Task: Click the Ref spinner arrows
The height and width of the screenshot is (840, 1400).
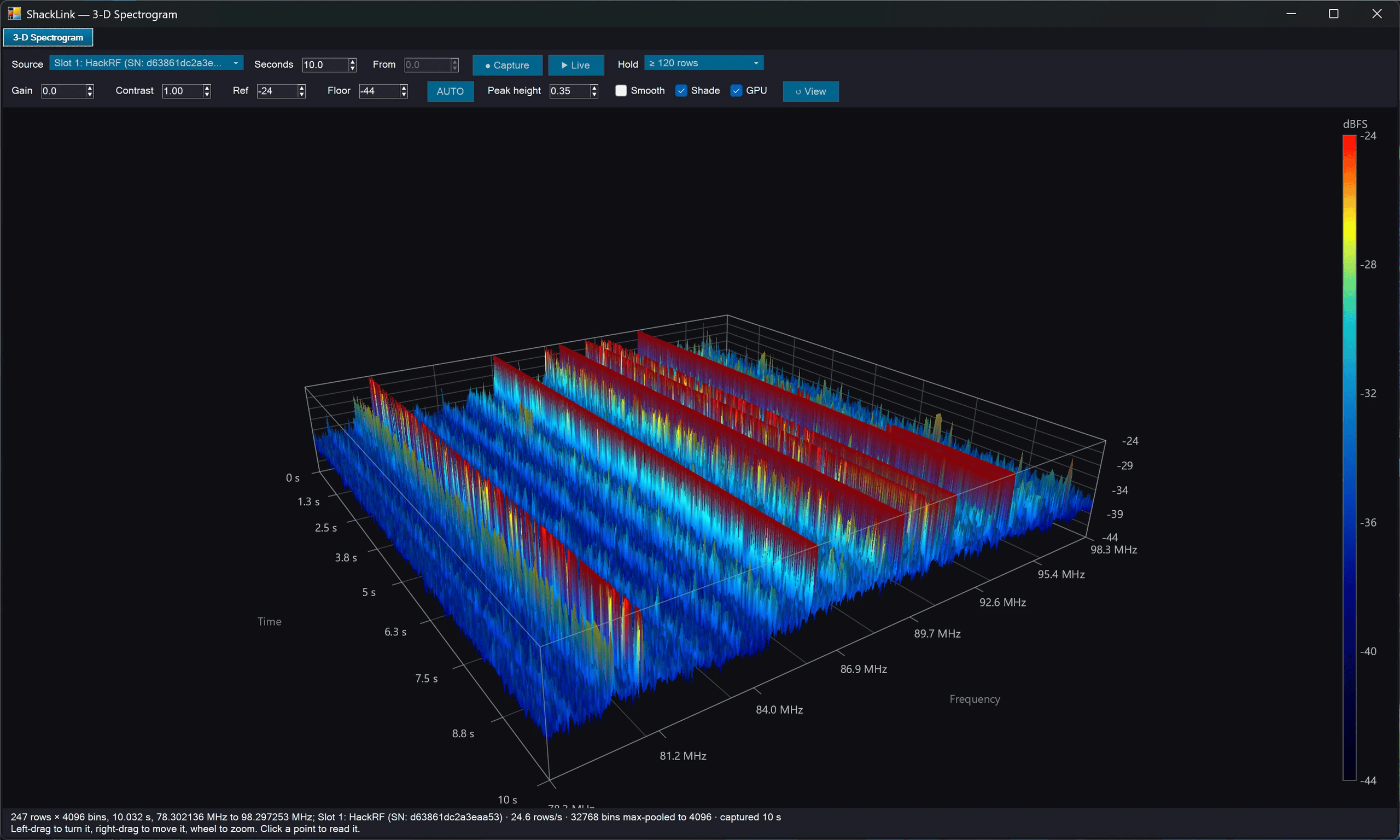Action: (x=302, y=91)
